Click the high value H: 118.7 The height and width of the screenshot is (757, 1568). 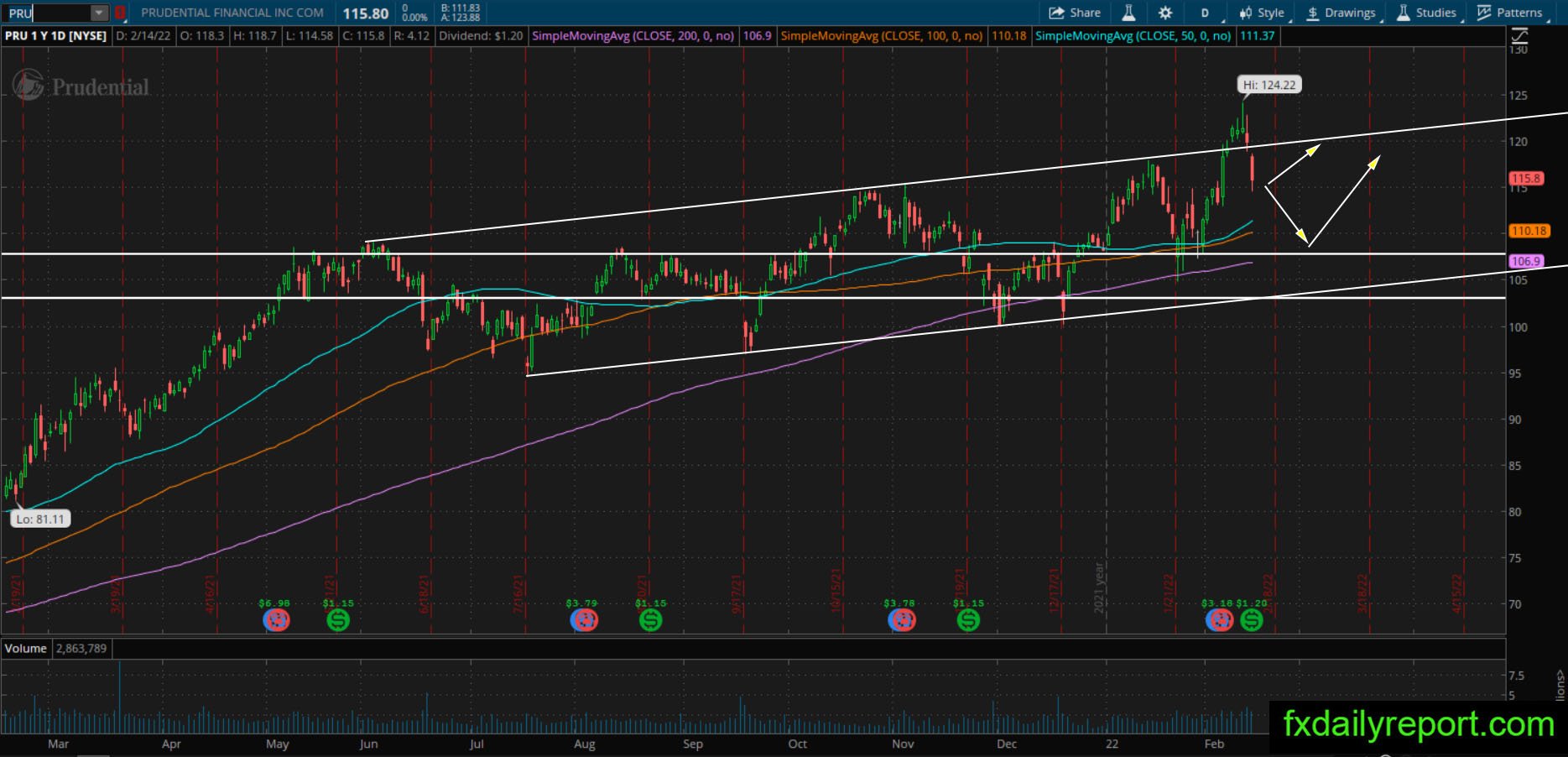point(254,36)
